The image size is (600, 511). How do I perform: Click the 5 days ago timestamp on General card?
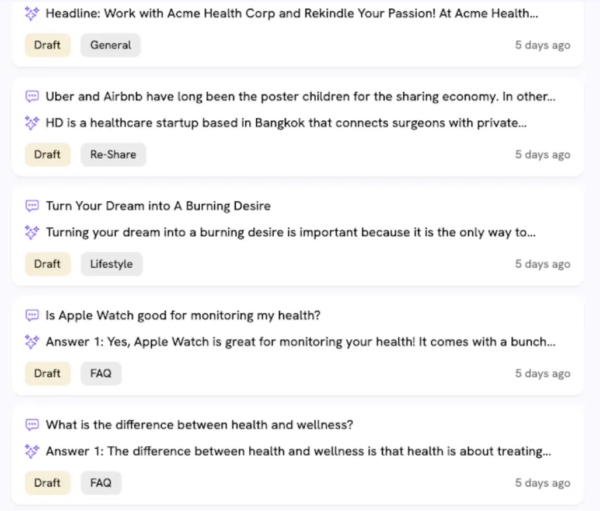543,45
